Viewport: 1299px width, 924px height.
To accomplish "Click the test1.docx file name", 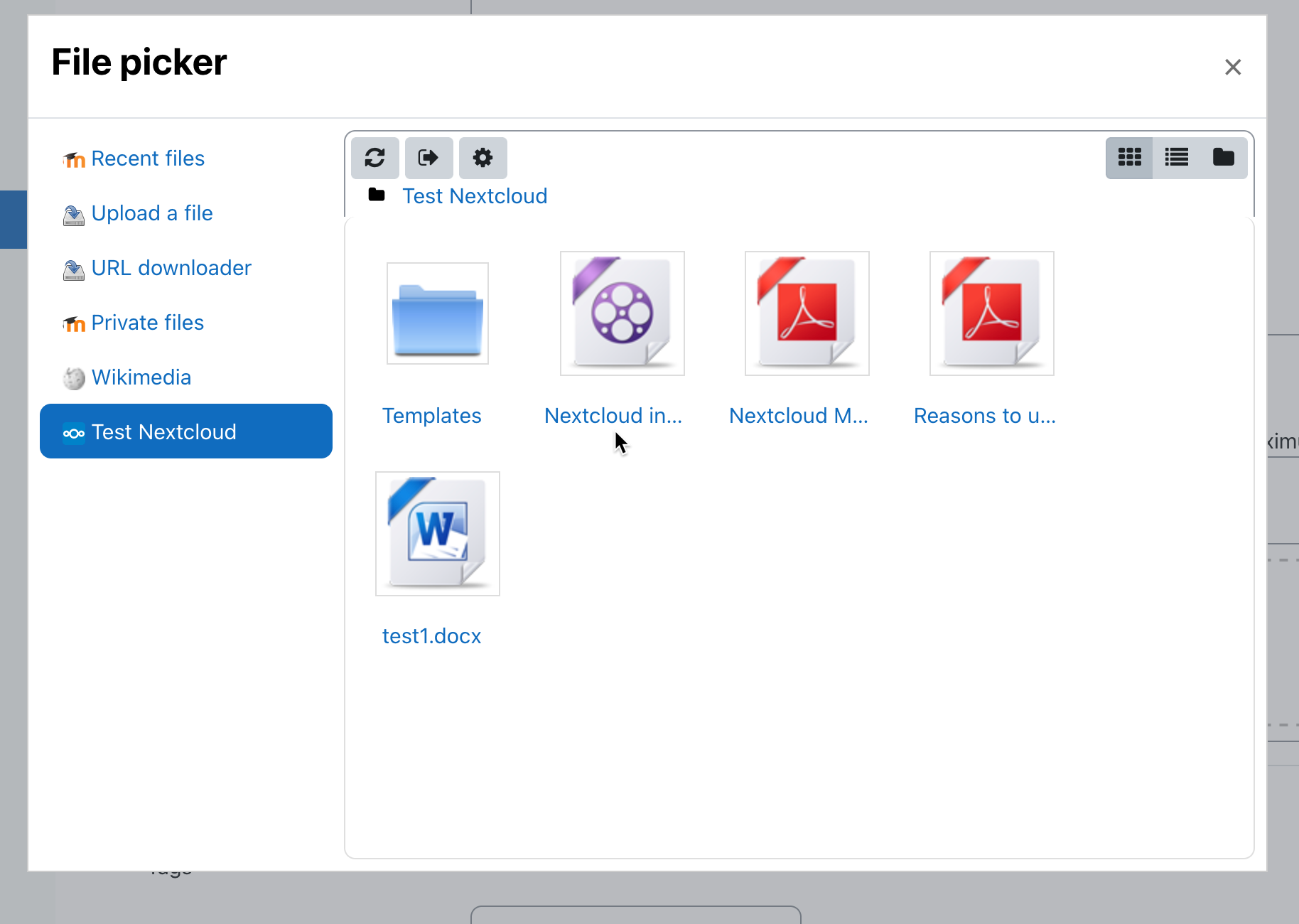I will pyautogui.click(x=432, y=636).
